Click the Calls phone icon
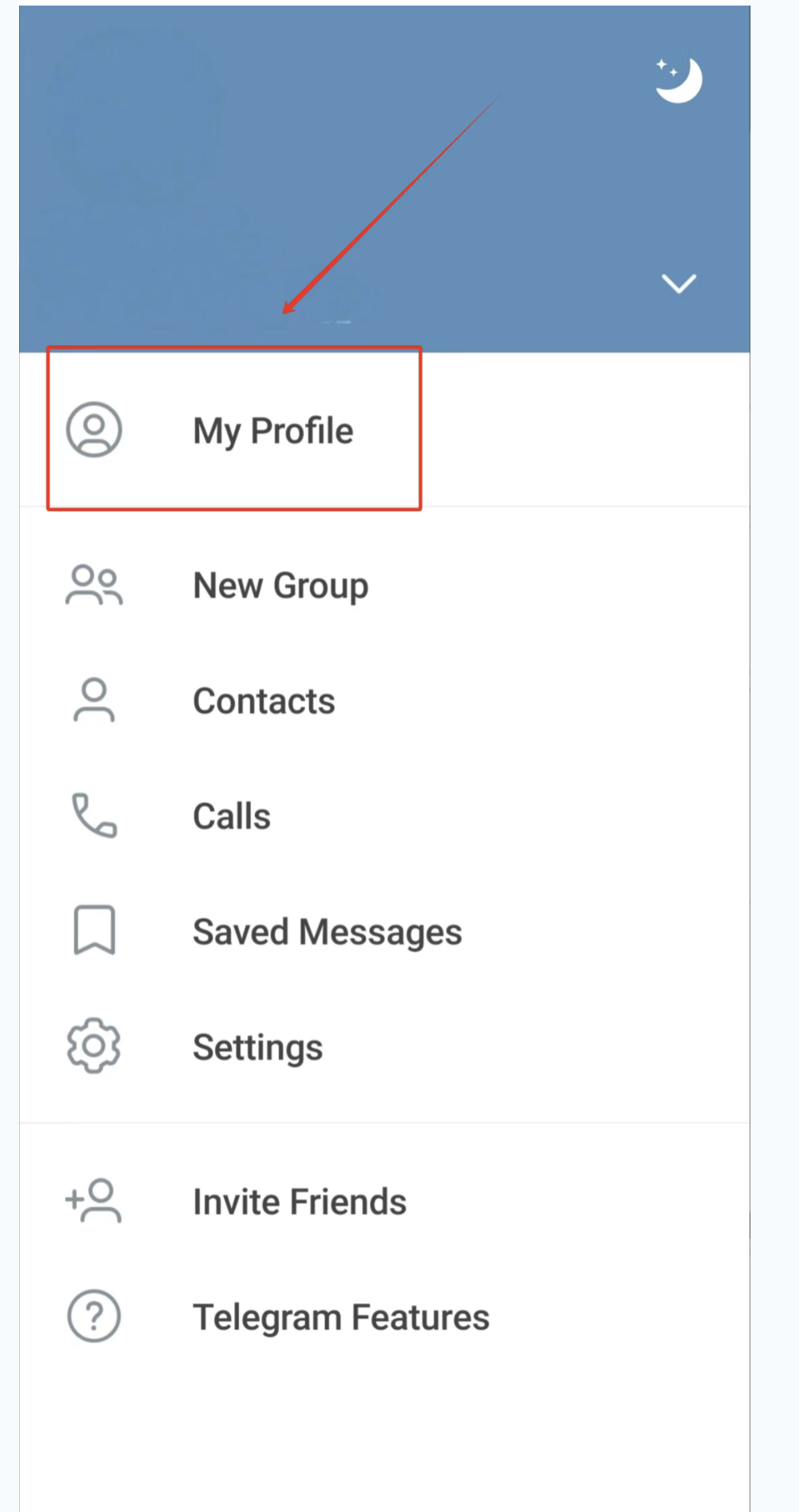799x1512 pixels. (x=94, y=815)
